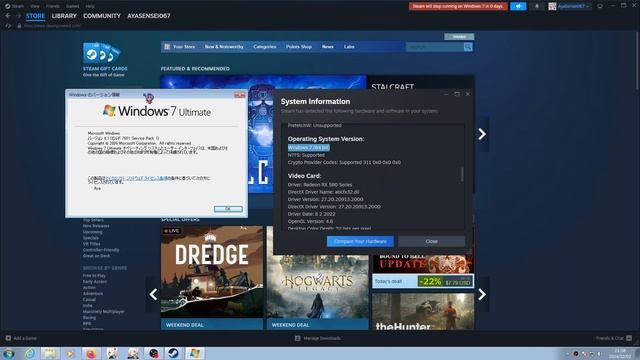Click Massively Multiplayer genre link
This screenshot has width=640, height=360.
(x=104, y=311)
